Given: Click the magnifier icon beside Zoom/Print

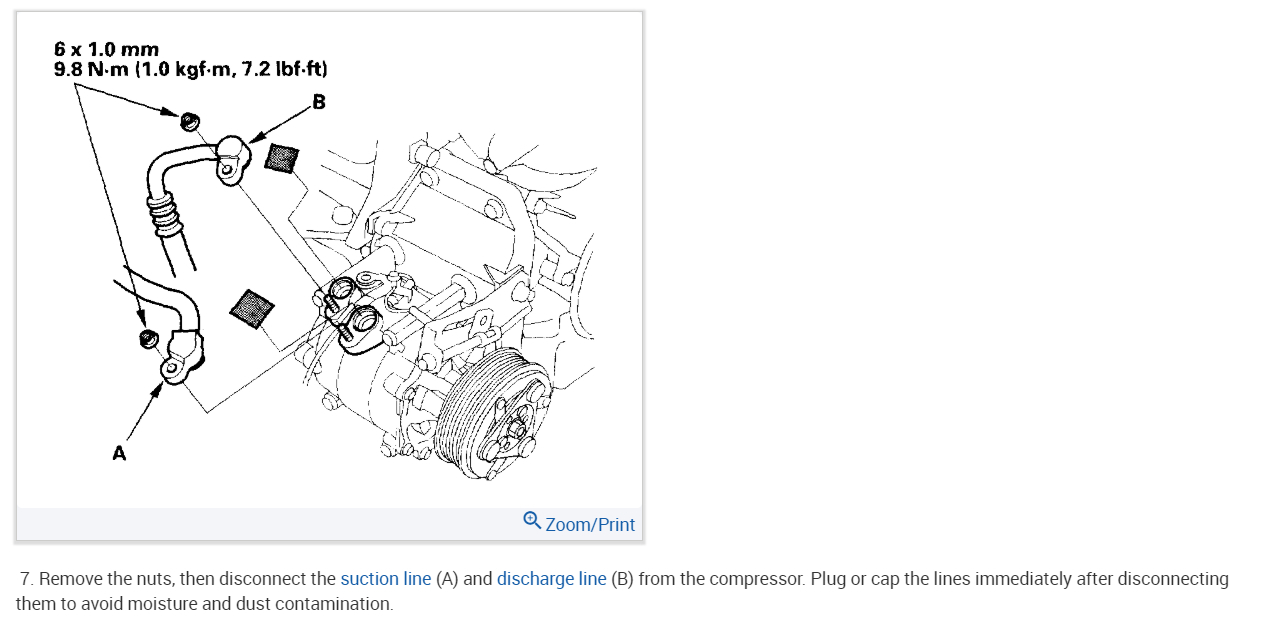Looking at the screenshot, I should tap(532, 521).
